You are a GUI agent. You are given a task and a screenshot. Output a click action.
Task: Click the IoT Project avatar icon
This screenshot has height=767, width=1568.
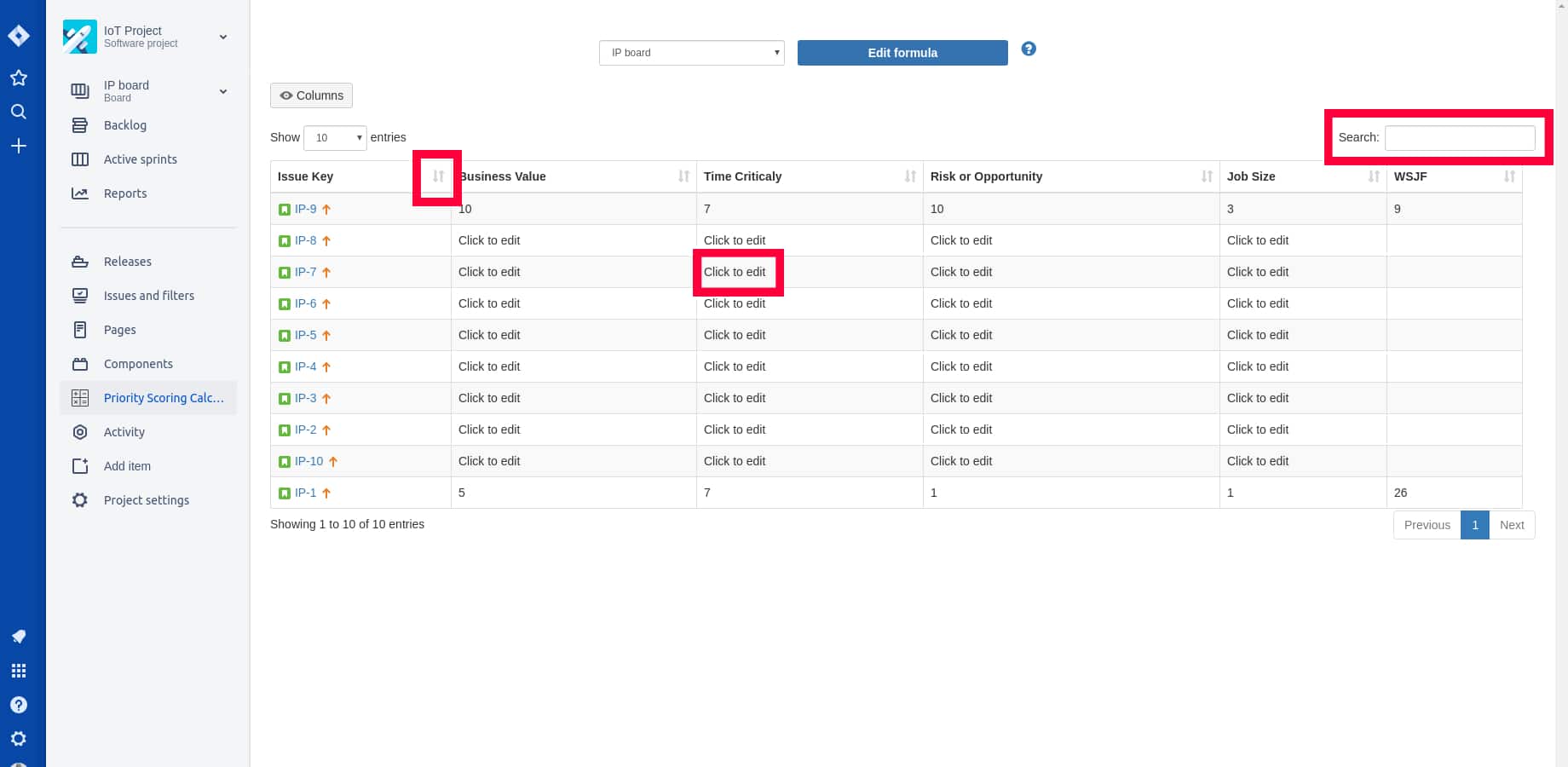80,37
